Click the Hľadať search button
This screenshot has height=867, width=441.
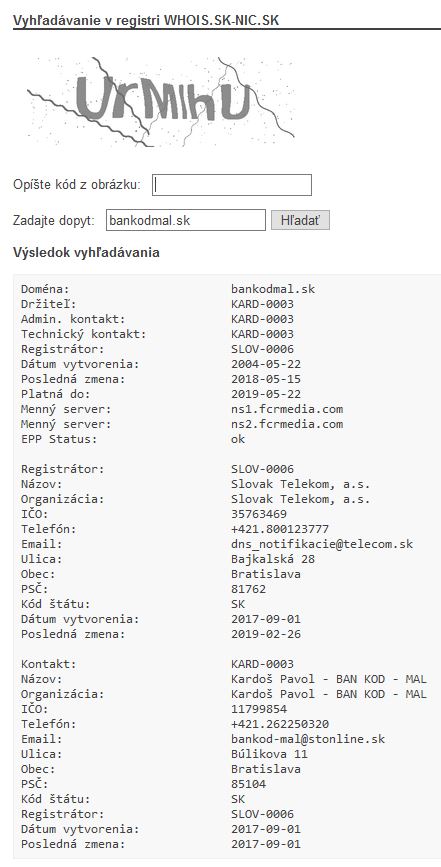(x=300, y=220)
